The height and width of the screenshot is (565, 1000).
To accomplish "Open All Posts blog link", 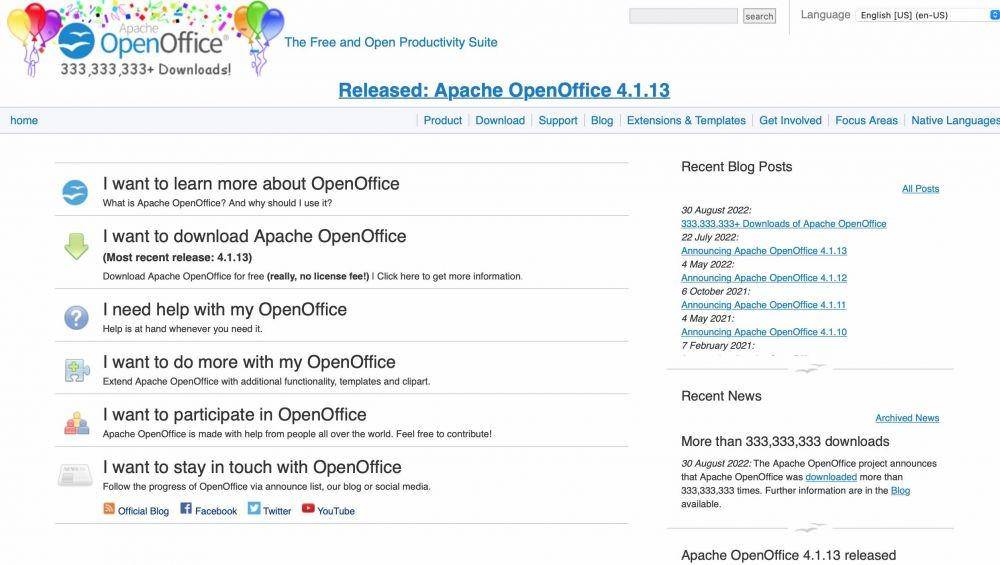I will pos(920,189).
